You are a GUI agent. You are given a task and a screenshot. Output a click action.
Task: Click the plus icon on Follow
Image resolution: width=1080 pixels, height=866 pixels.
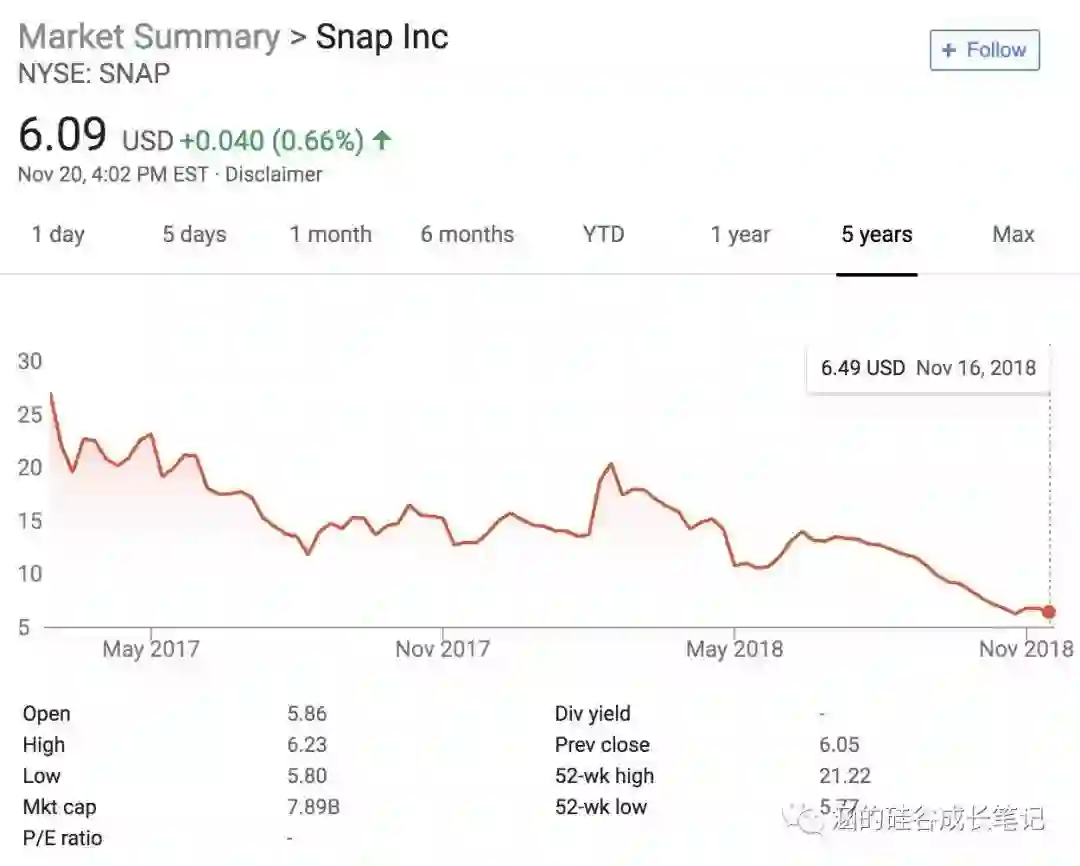949,50
